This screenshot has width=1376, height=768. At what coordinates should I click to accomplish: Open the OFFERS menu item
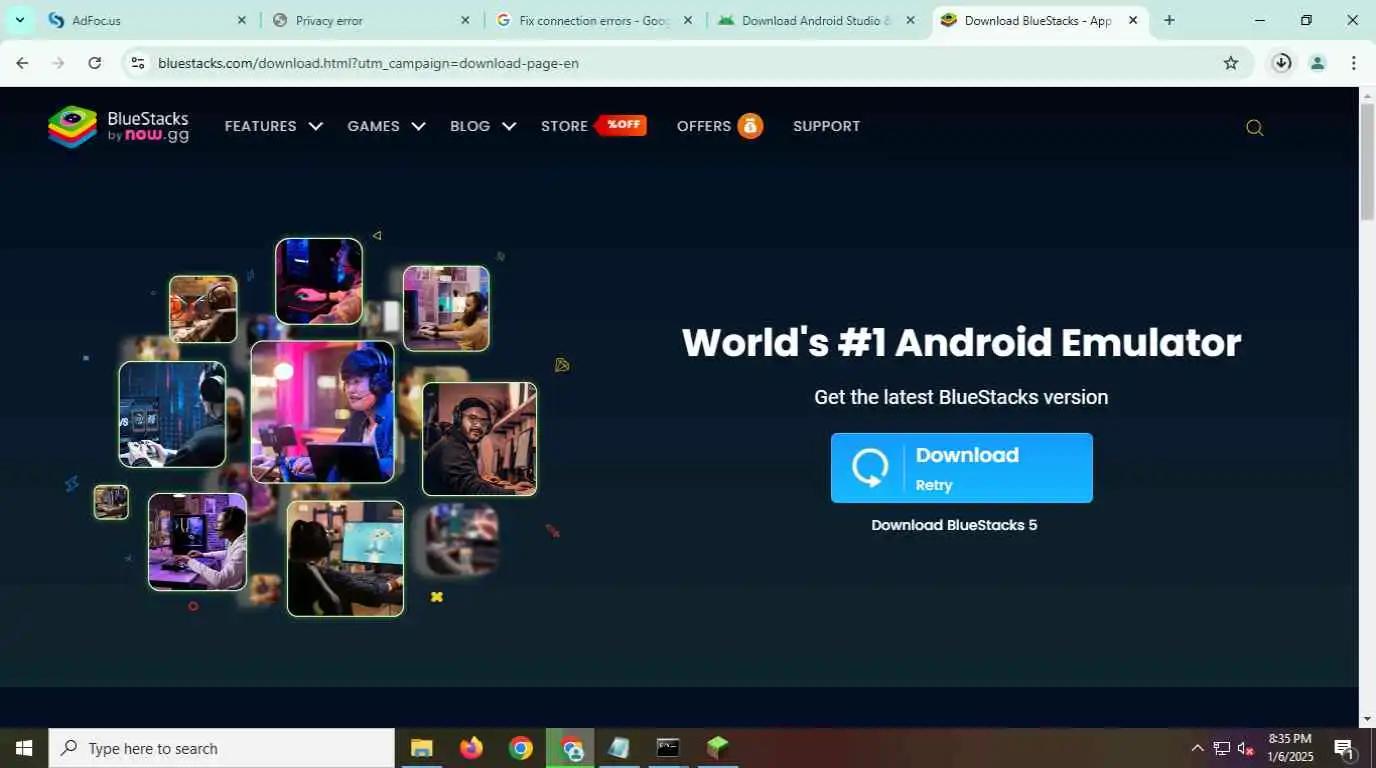click(x=704, y=126)
